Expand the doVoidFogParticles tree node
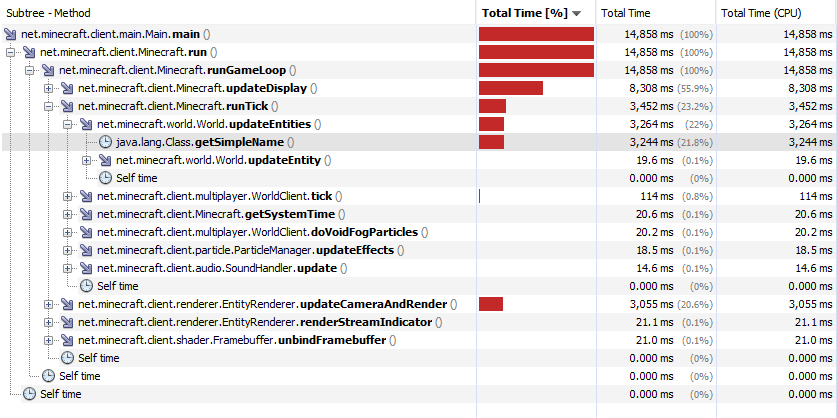This screenshot has width=837, height=418. click(x=67, y=232)
